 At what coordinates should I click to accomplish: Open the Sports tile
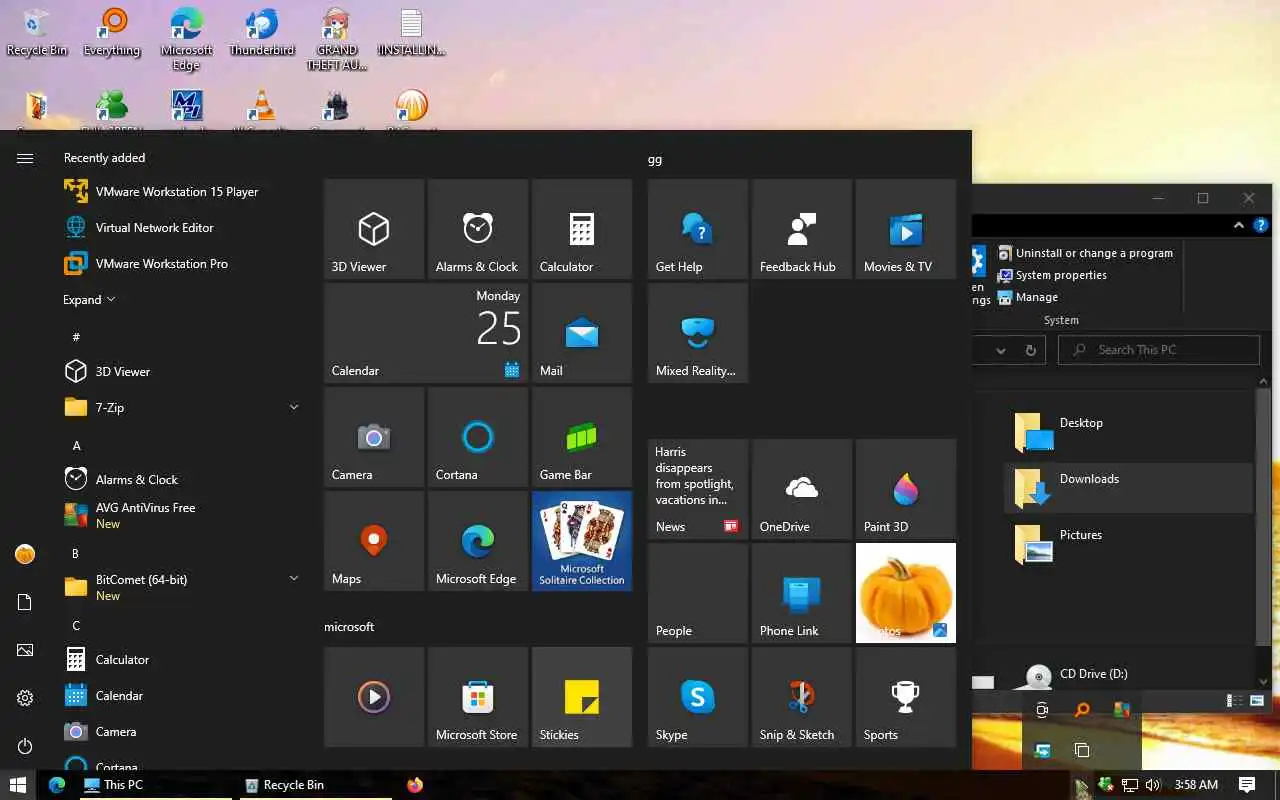[906, 697]
